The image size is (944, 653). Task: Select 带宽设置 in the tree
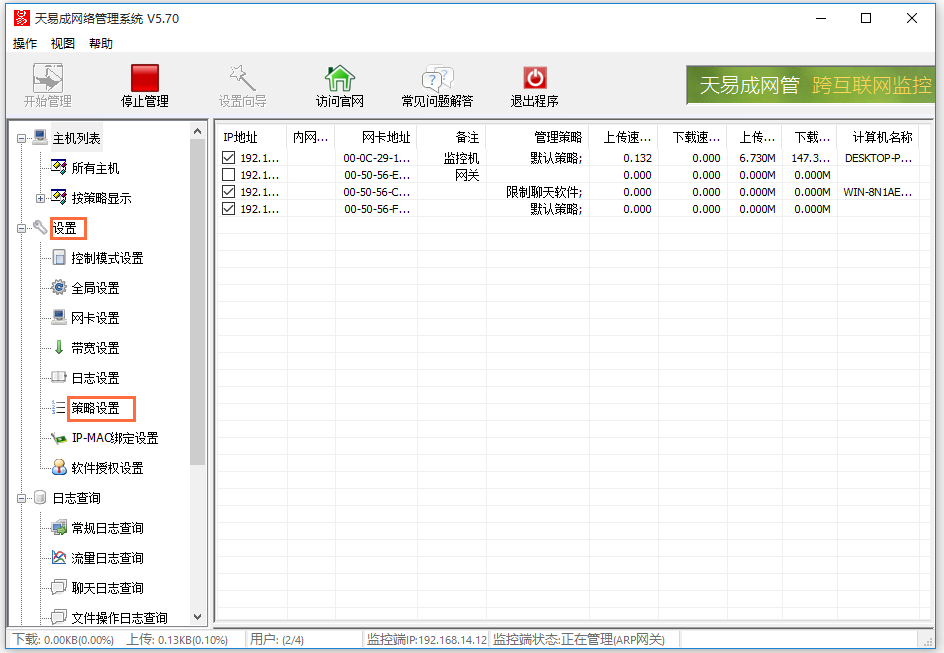(95, 348)
